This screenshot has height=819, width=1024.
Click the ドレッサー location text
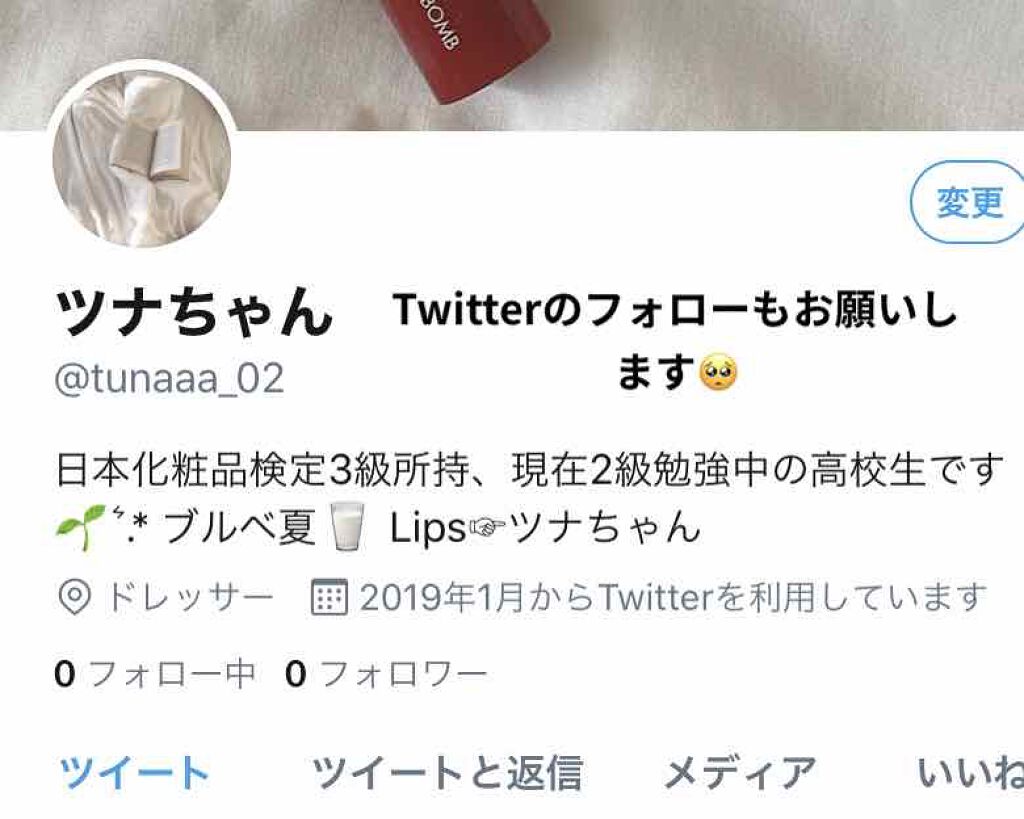189,596
